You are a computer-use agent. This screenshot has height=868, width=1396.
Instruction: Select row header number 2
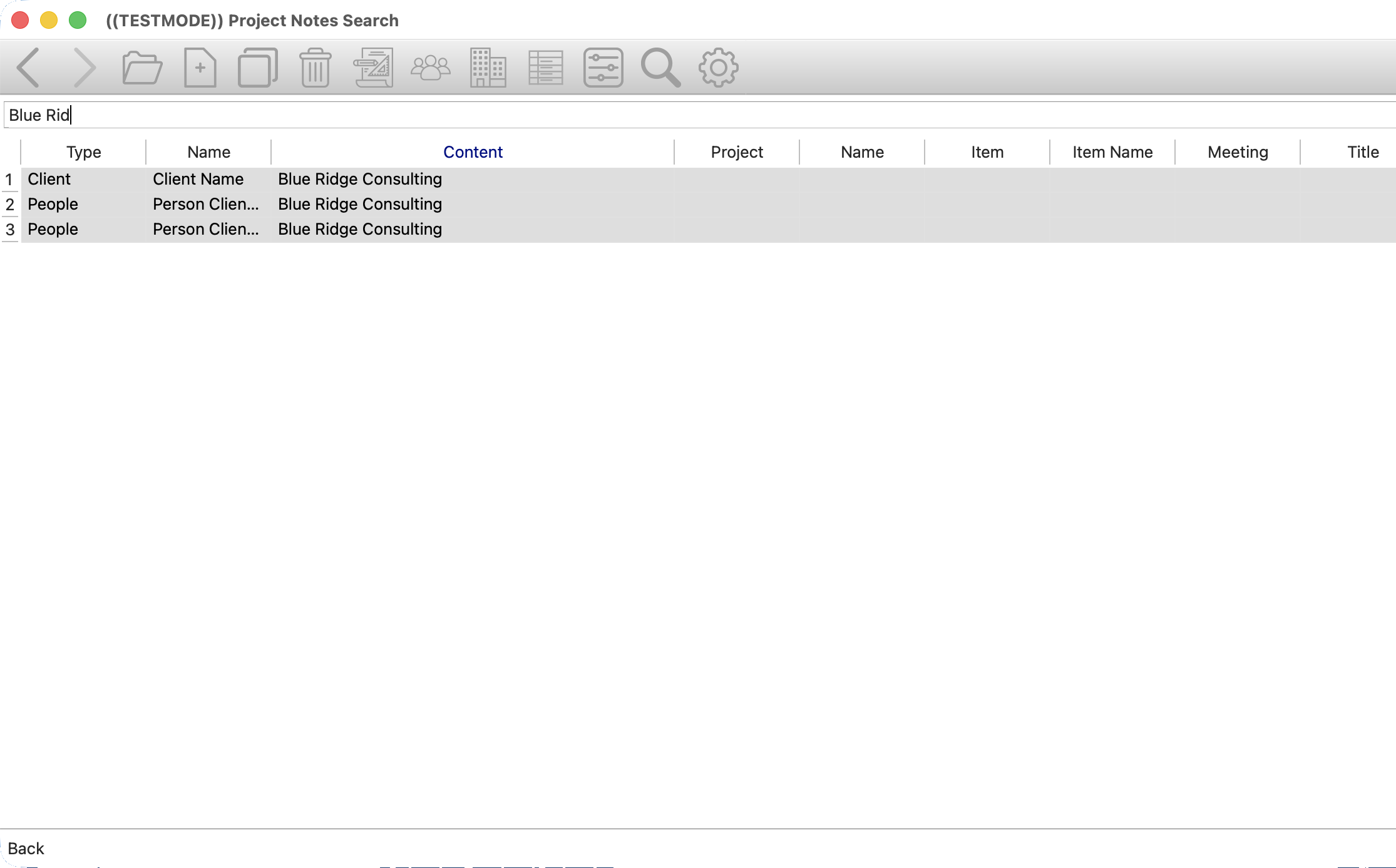(10, 205)
